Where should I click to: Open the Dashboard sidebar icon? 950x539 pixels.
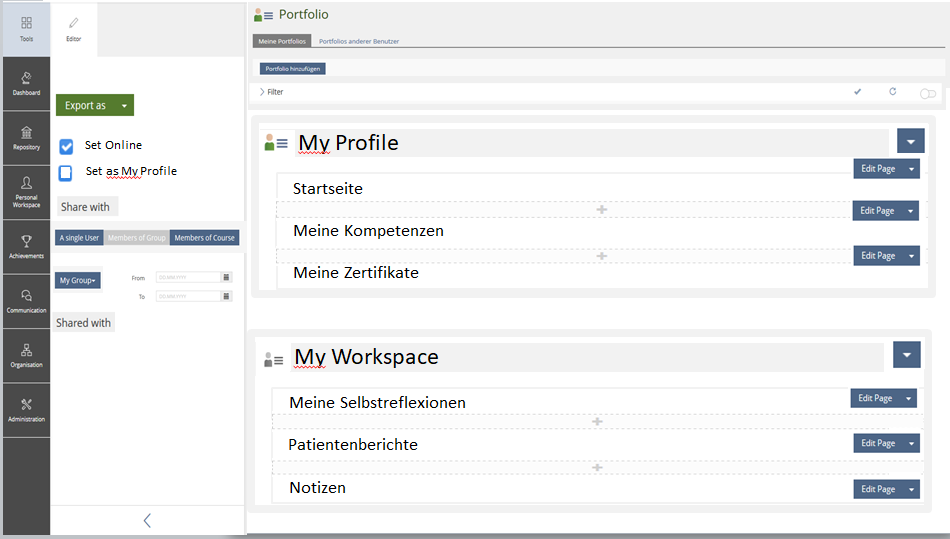(x=26, y=83)
